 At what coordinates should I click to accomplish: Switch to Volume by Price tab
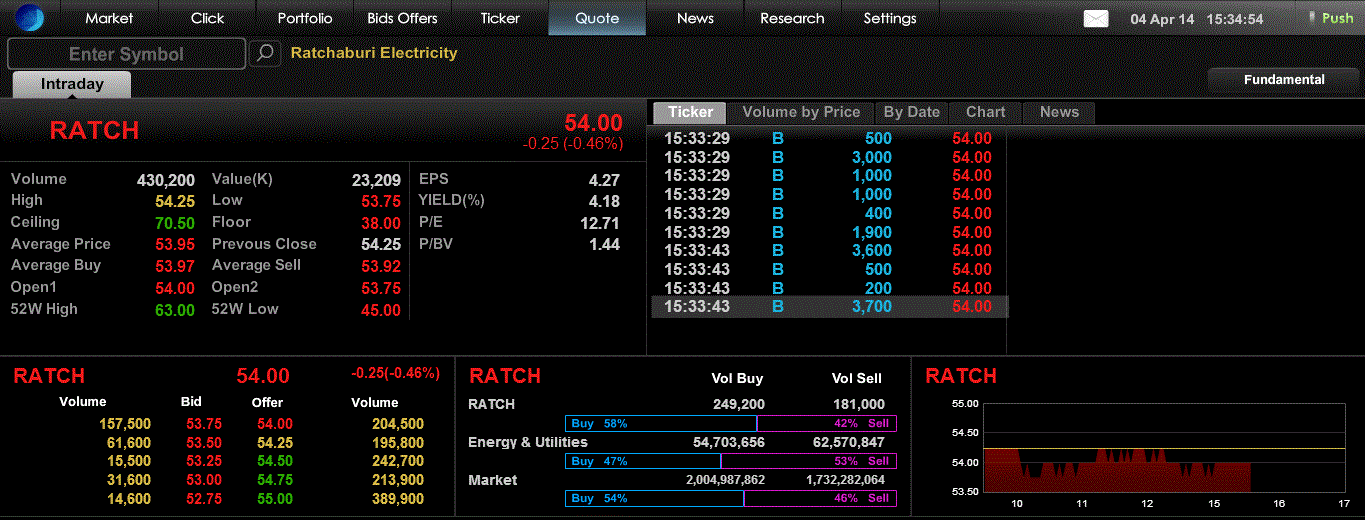pyautogui.click(x=801, y=112)
